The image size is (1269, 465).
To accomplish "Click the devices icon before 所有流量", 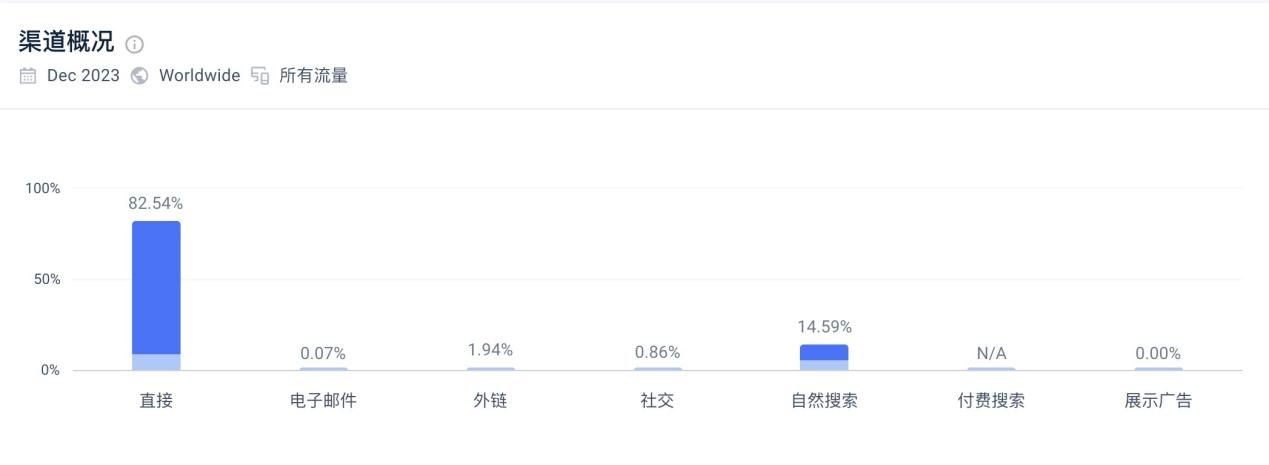I will (260, 76).
